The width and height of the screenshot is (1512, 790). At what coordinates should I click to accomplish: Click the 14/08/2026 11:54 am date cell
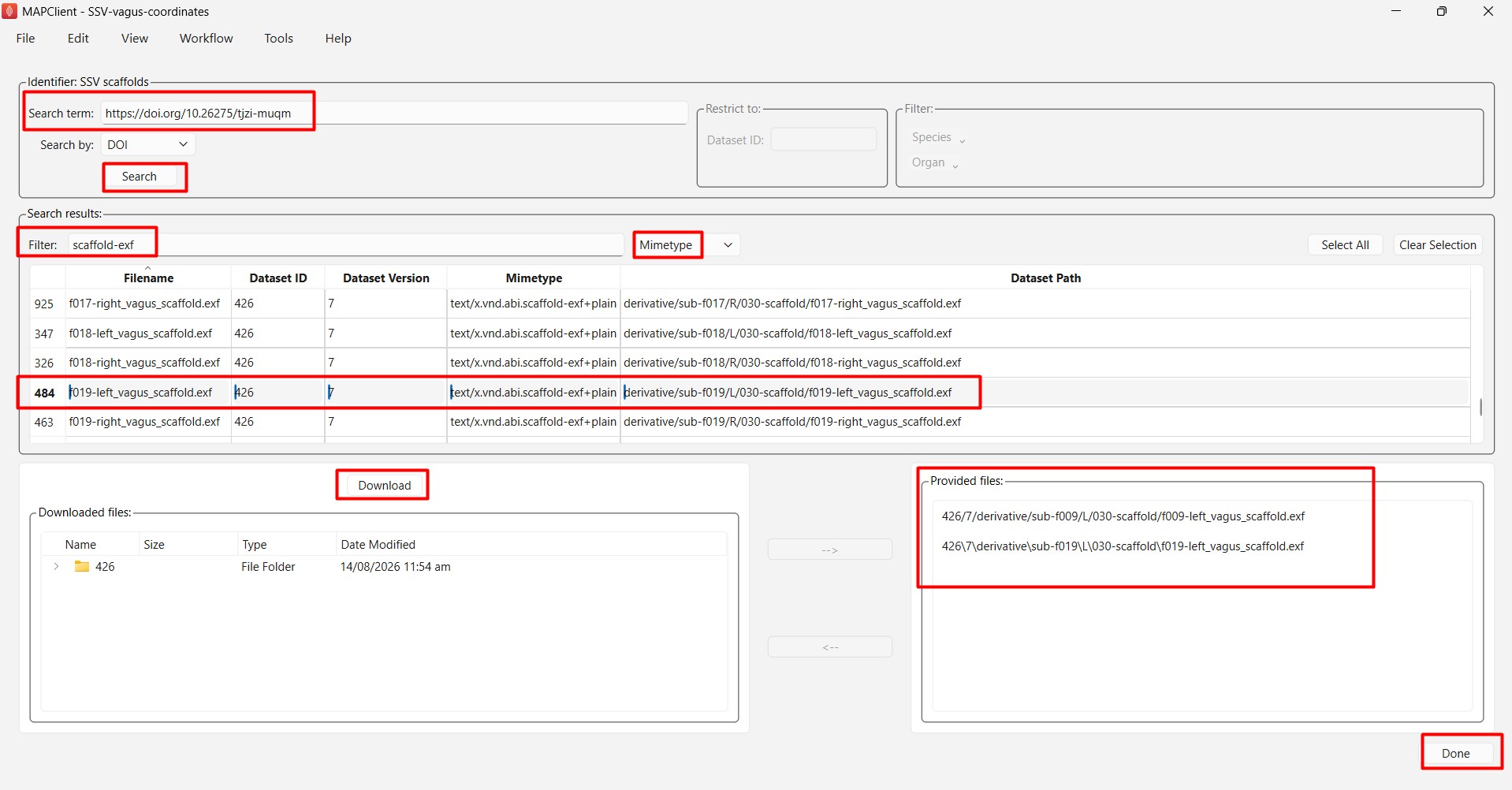tap(396, 567)
